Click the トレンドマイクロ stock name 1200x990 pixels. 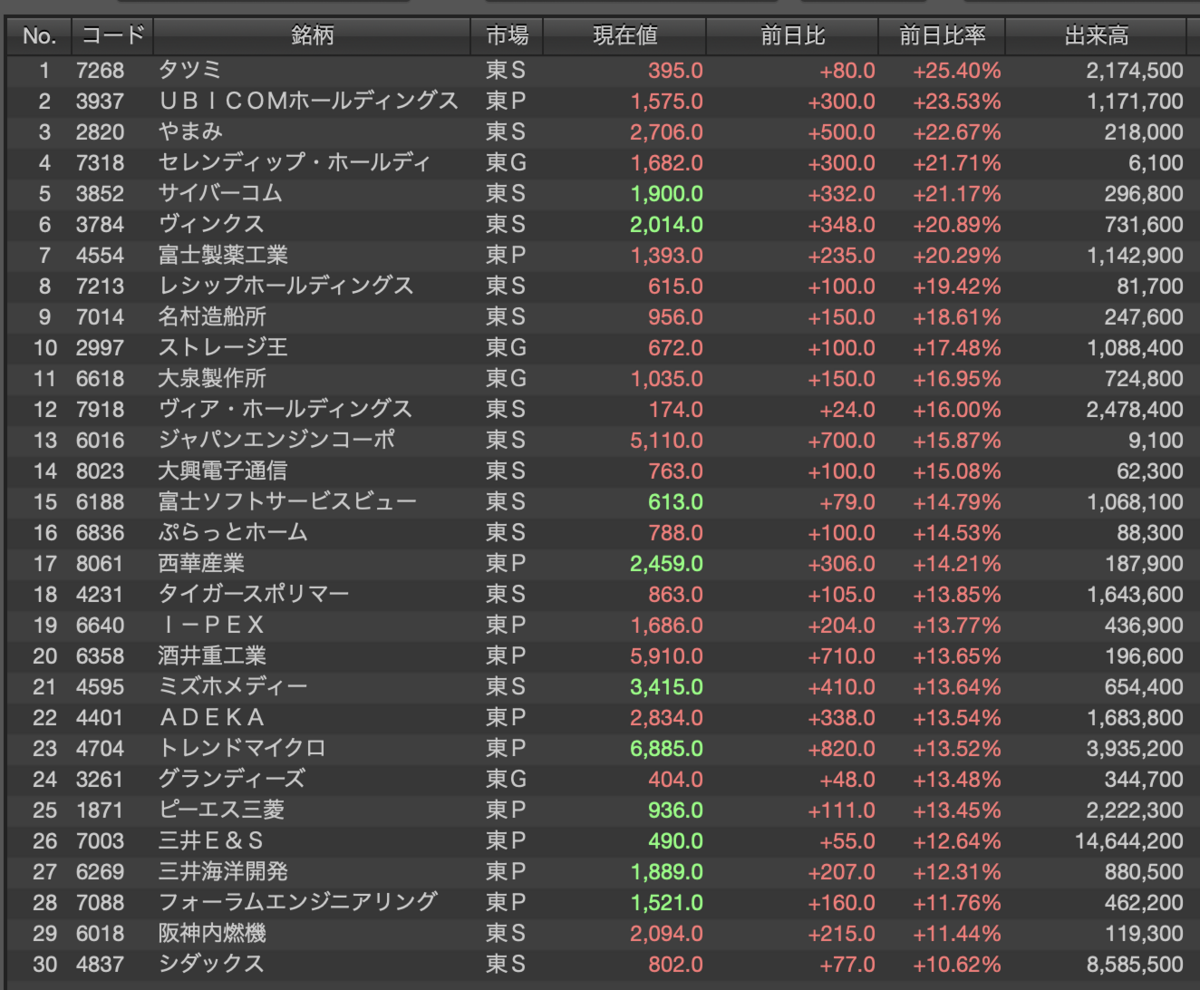point(242,749)
